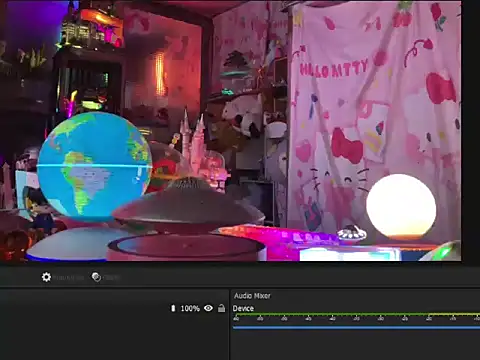This screenshot has width=480, height=360.
Task: Open source Filters via the circles icon
Action: tap(96, 277)
